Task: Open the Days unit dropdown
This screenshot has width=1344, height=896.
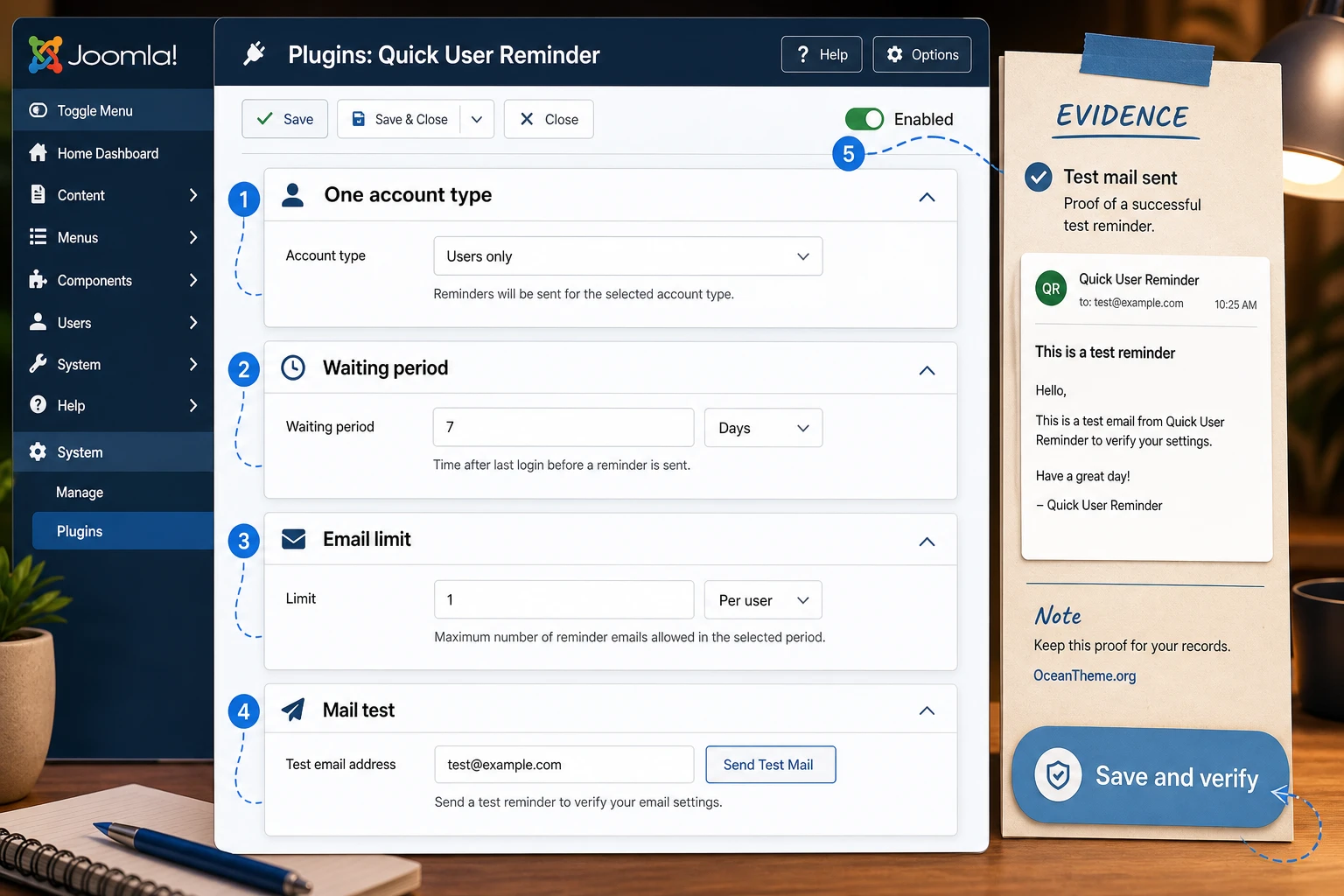Action: coord(764,428)
